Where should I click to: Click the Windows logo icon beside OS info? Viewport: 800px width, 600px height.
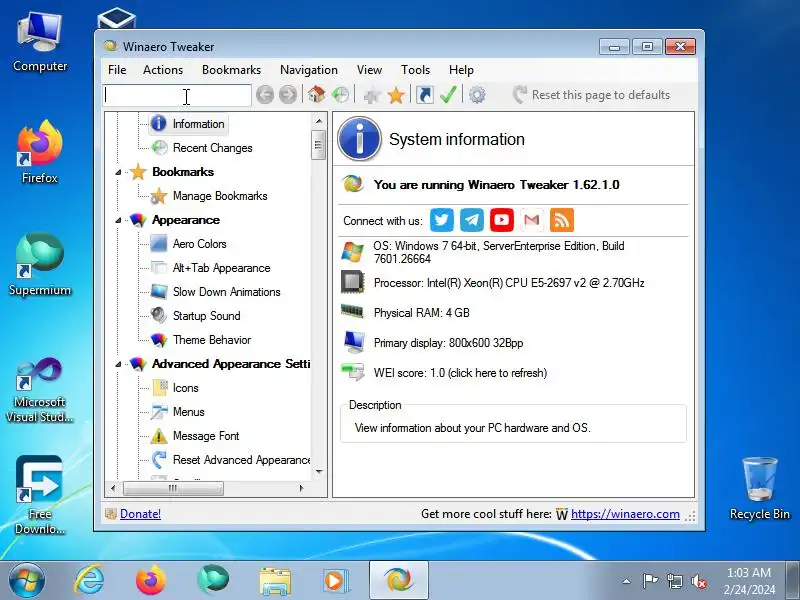tap(353, 252)
